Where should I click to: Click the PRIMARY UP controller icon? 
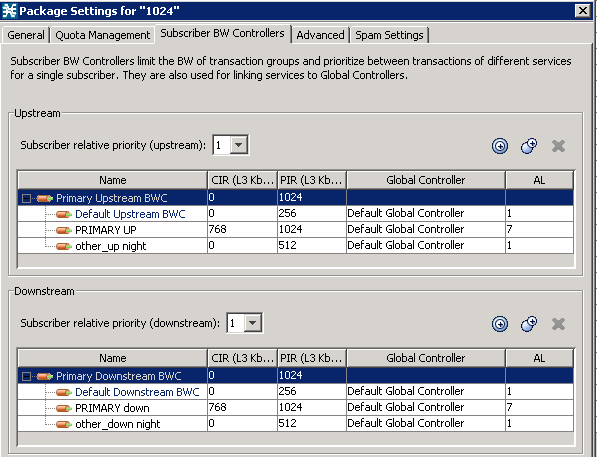(x=64, y=230)
